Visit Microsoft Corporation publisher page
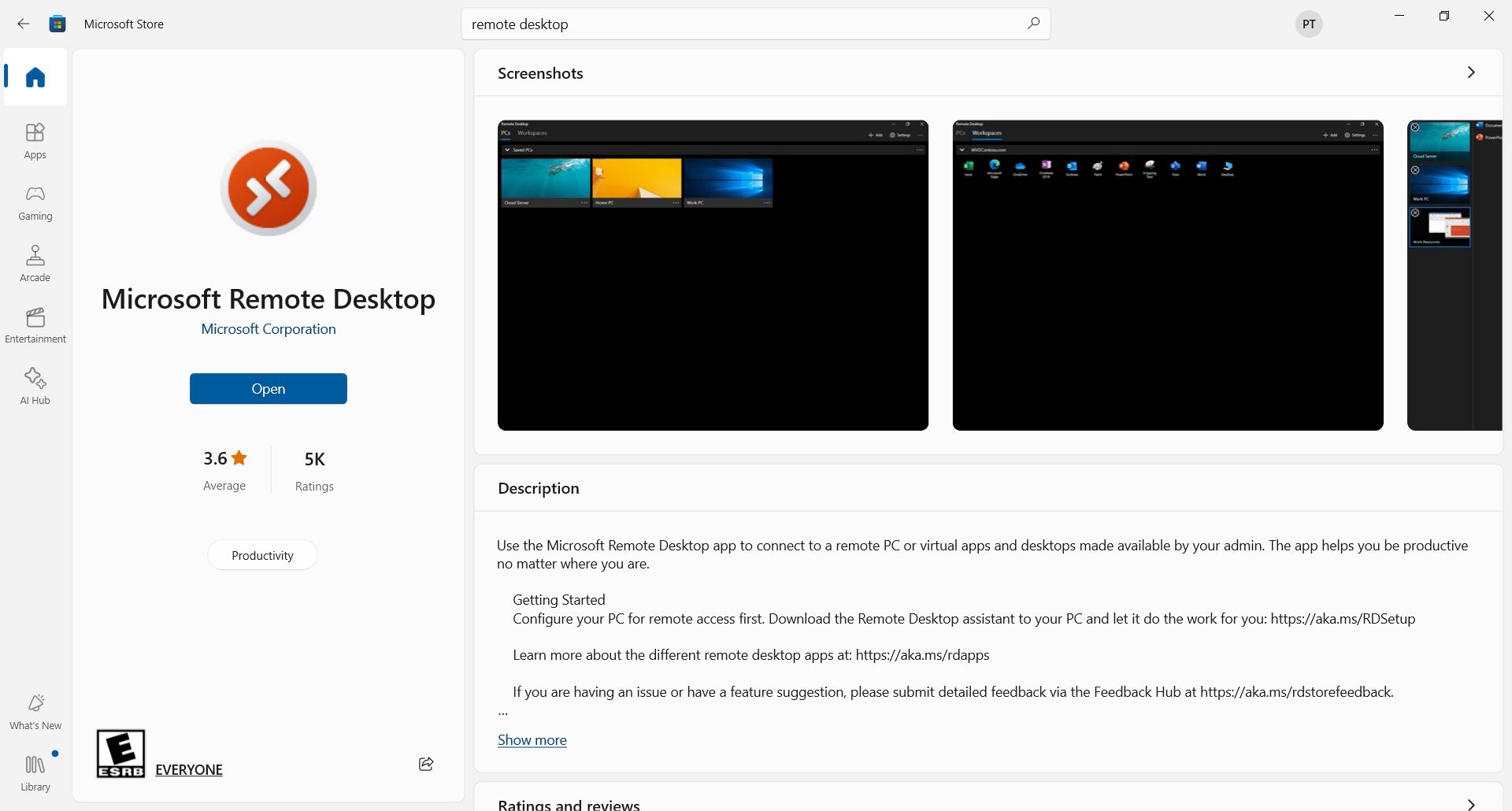 tap(269, 329)
